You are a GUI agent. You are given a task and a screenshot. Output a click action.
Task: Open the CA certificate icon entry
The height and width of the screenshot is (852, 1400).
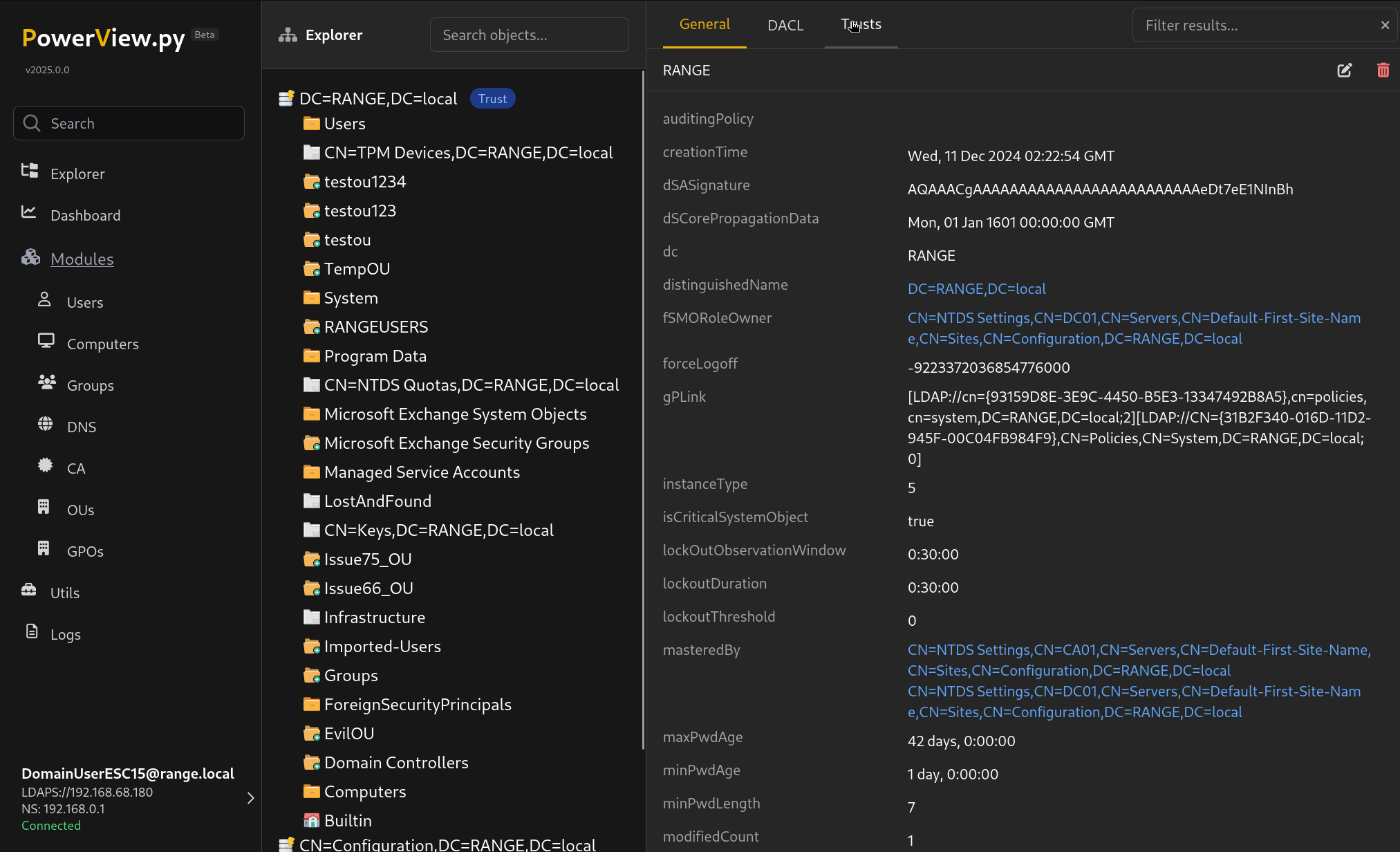click(46, 465)
